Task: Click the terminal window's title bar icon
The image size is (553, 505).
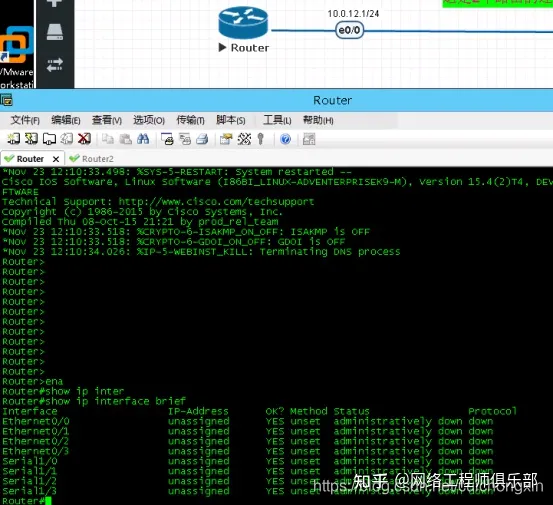Action: 6,101
